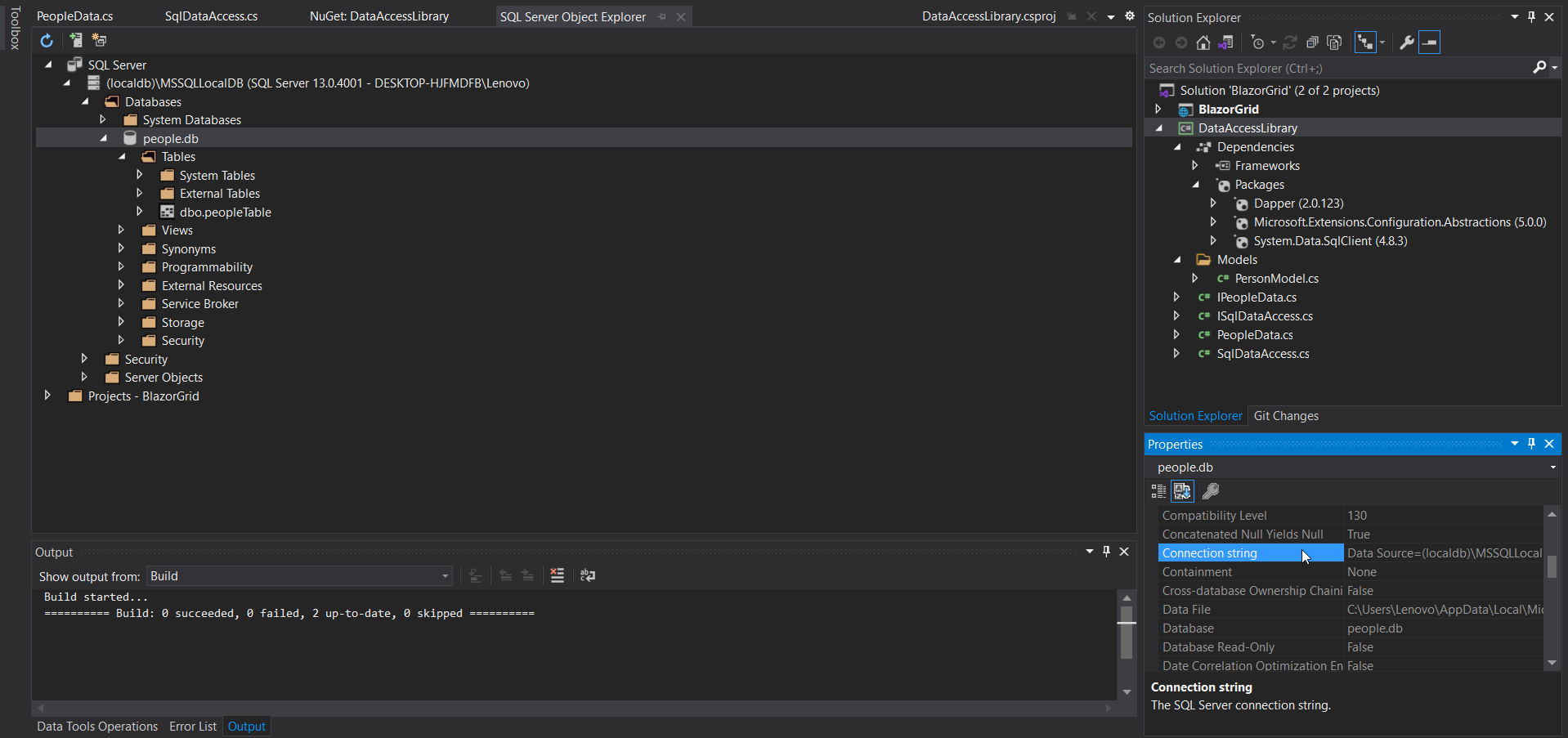Switch to the Git Changes tab
The image size is (1568, 738).
1286,416
